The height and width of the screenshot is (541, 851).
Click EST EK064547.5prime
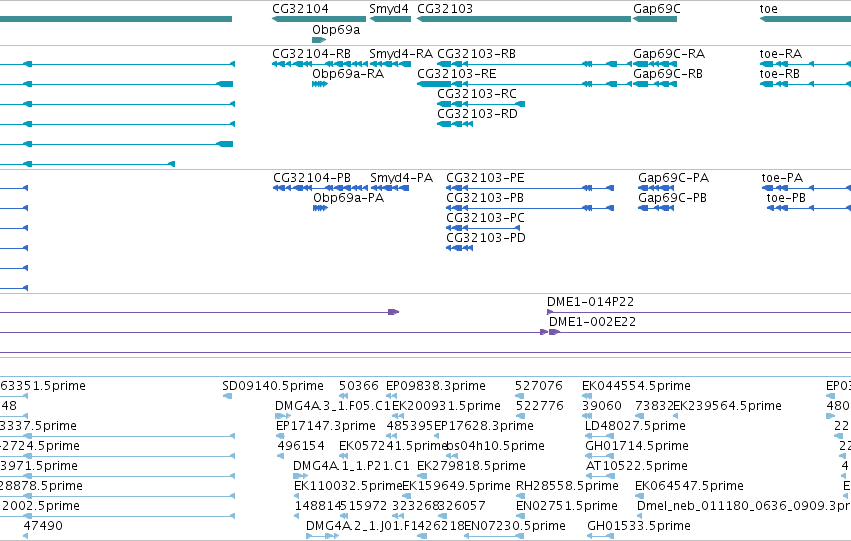coord(689,486)
